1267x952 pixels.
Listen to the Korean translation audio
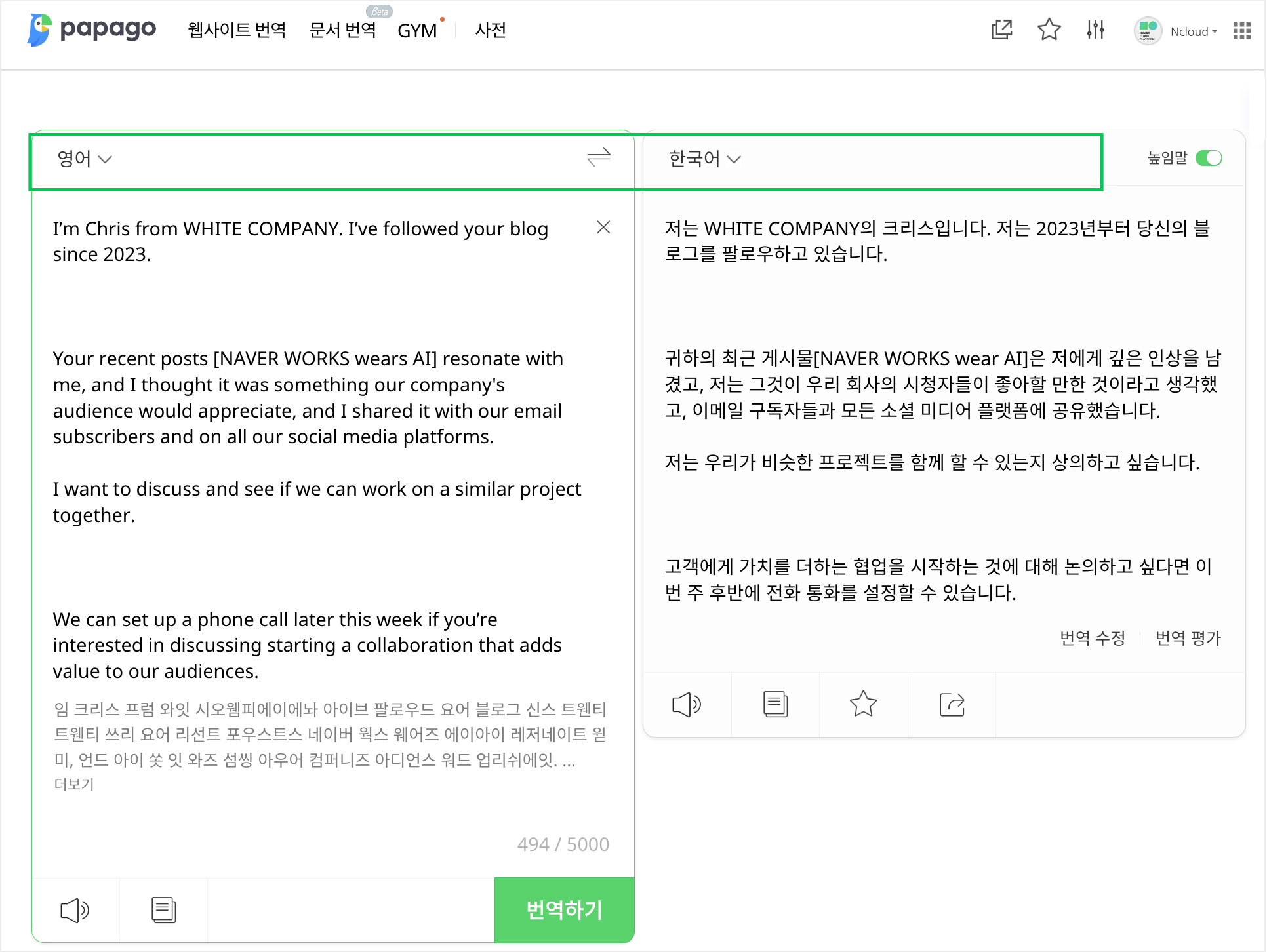click(687, 705)
